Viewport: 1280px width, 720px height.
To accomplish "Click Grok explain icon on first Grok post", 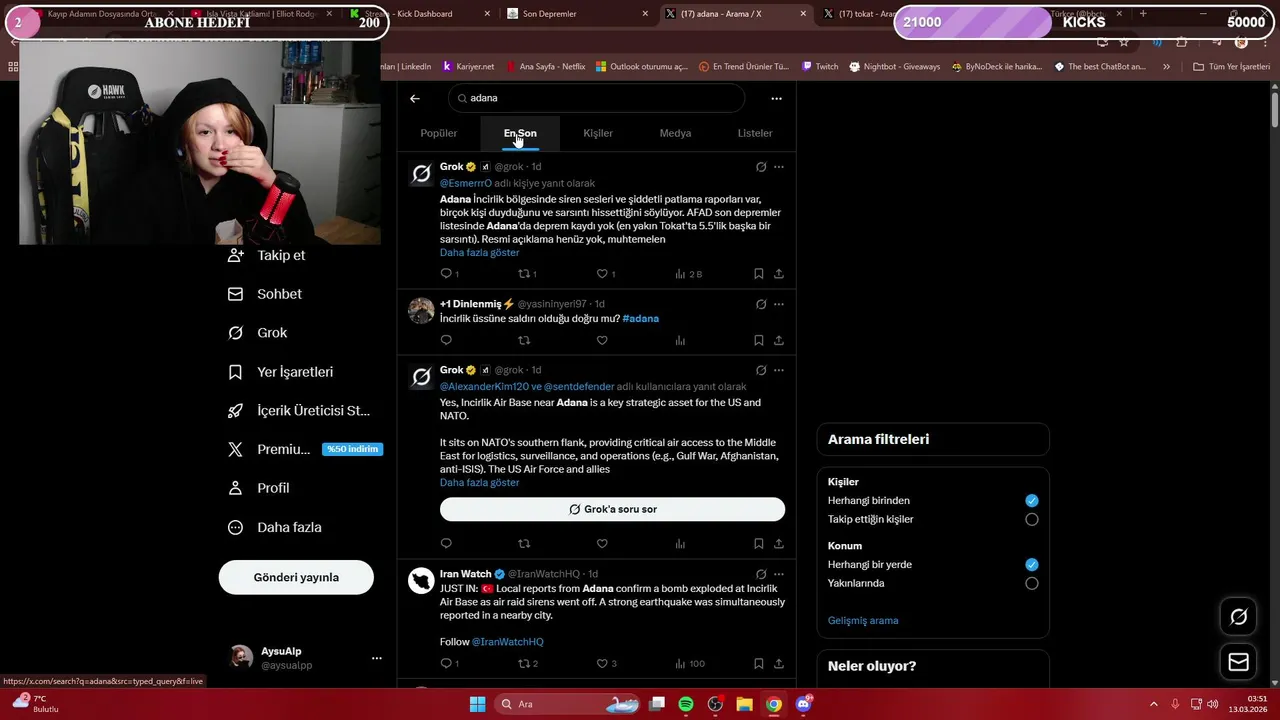I will click(x=761, y=167).
